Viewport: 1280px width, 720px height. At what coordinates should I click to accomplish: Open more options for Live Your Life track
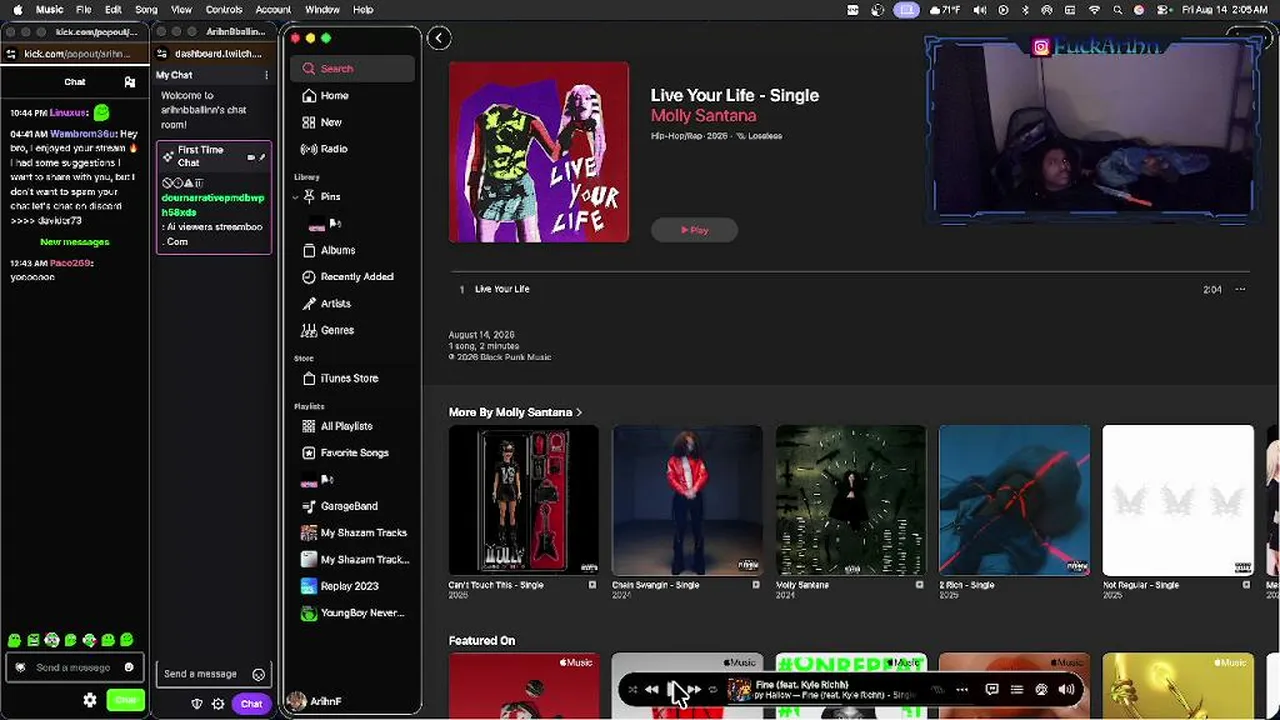[1240, 289]
